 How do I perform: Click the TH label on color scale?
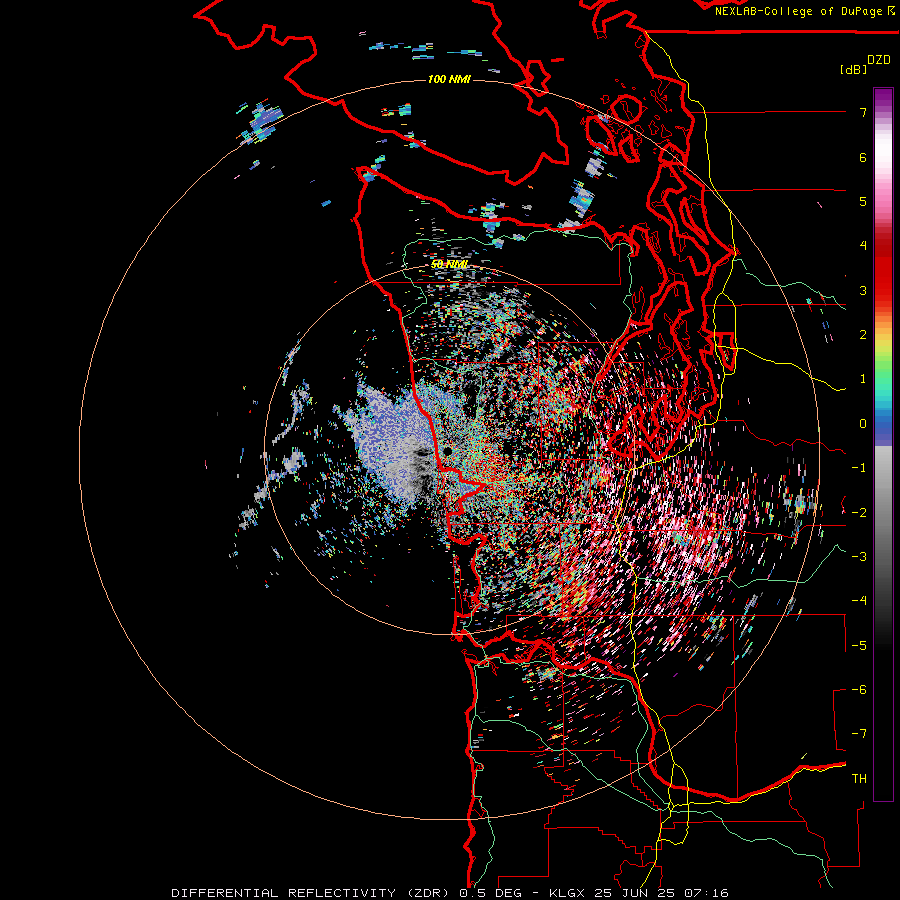[x=859, y=779]
